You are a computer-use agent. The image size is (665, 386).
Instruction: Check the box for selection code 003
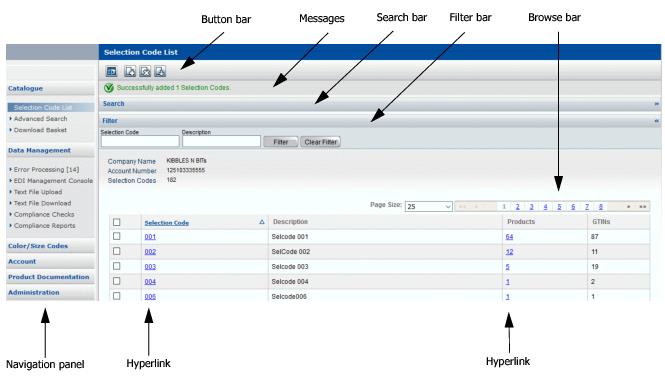tap(117, 266)
